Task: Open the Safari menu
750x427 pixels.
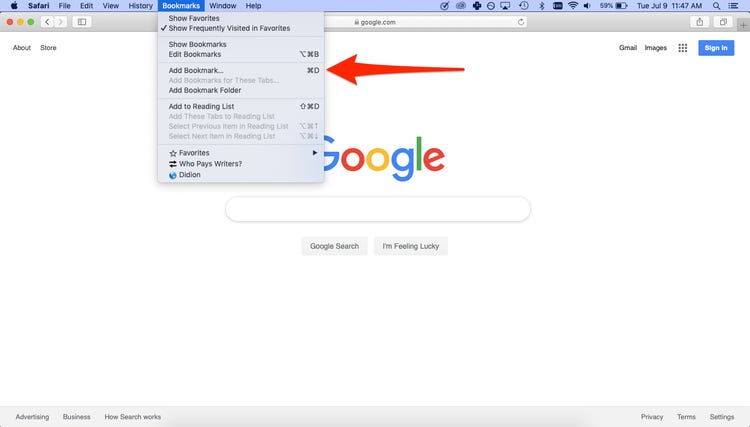Action: point(38,6)
